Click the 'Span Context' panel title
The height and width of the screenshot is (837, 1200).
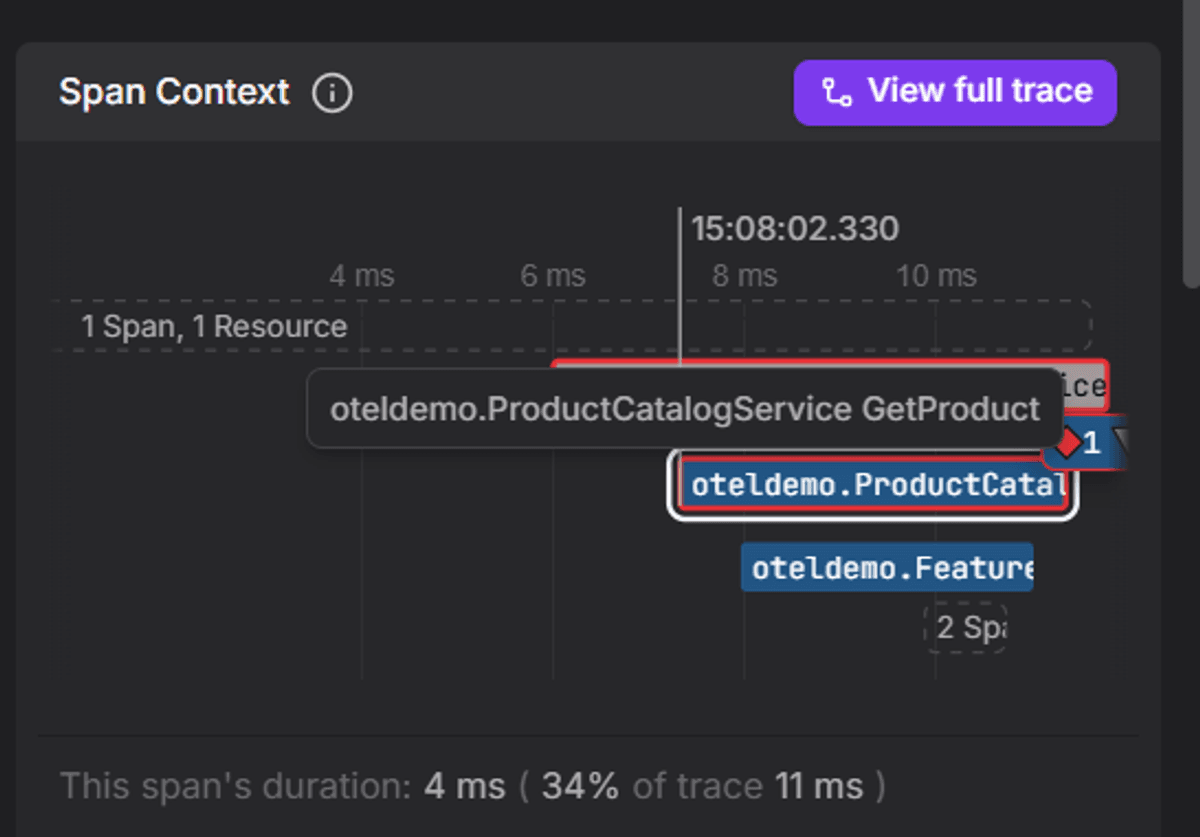174,92
